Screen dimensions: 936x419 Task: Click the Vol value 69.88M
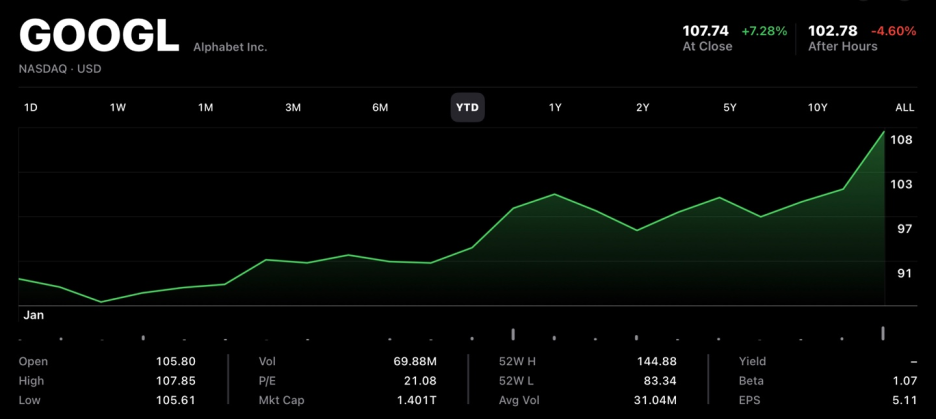pyautogui.click(x=415, y=362)
